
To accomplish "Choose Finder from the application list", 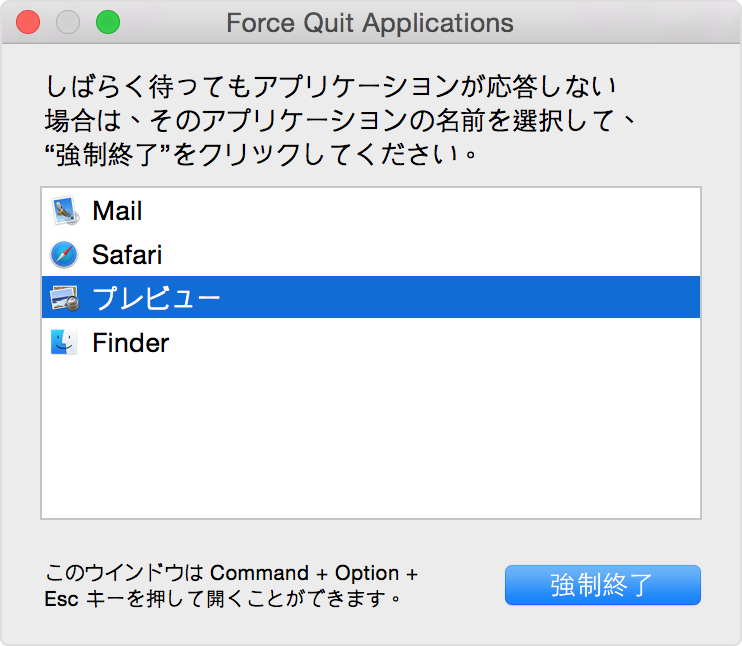I will point(131,343).
